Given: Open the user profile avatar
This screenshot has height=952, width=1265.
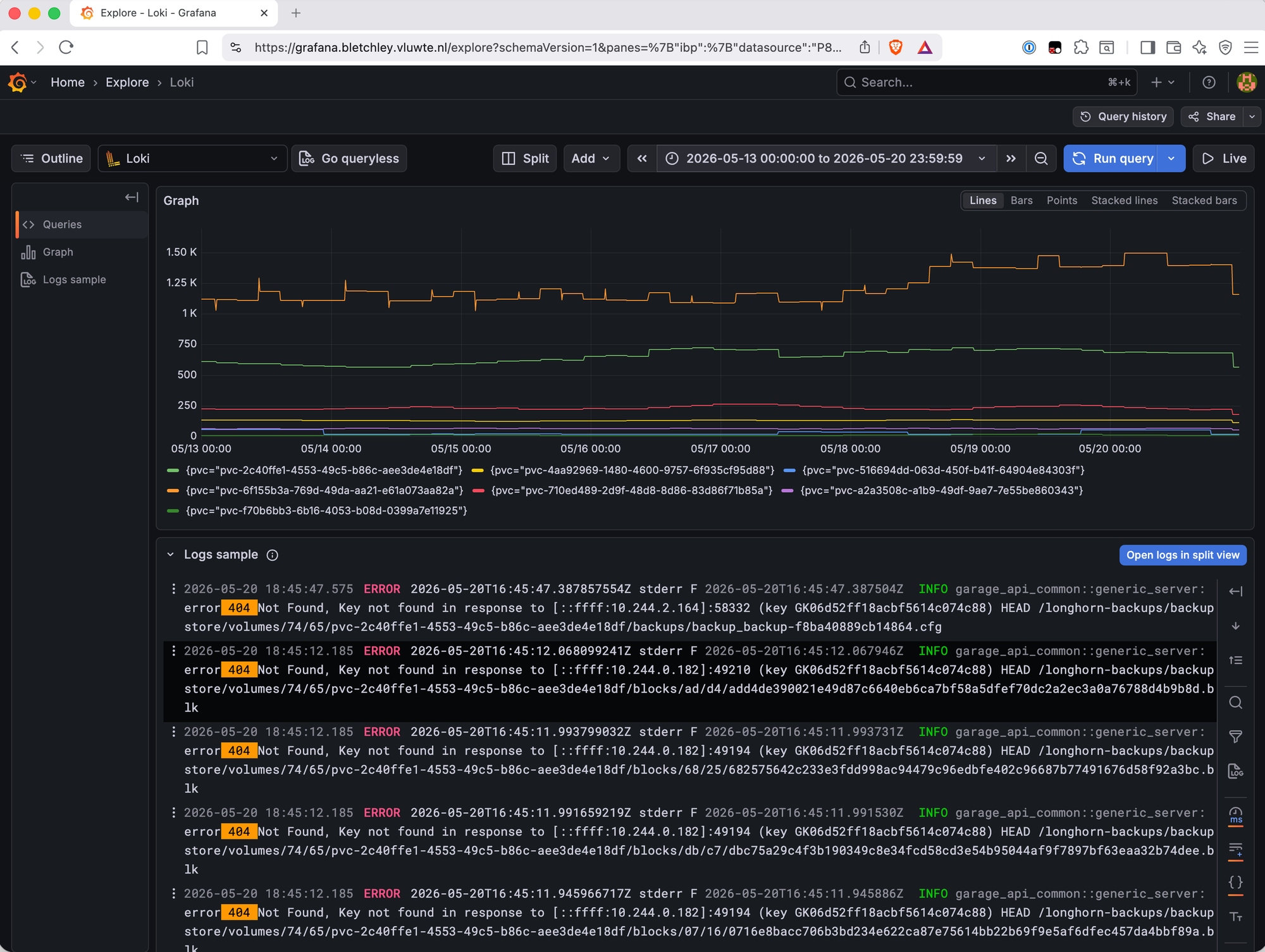Looking at the screenshot, I should pyautogui.click(x=1246, y=82).
